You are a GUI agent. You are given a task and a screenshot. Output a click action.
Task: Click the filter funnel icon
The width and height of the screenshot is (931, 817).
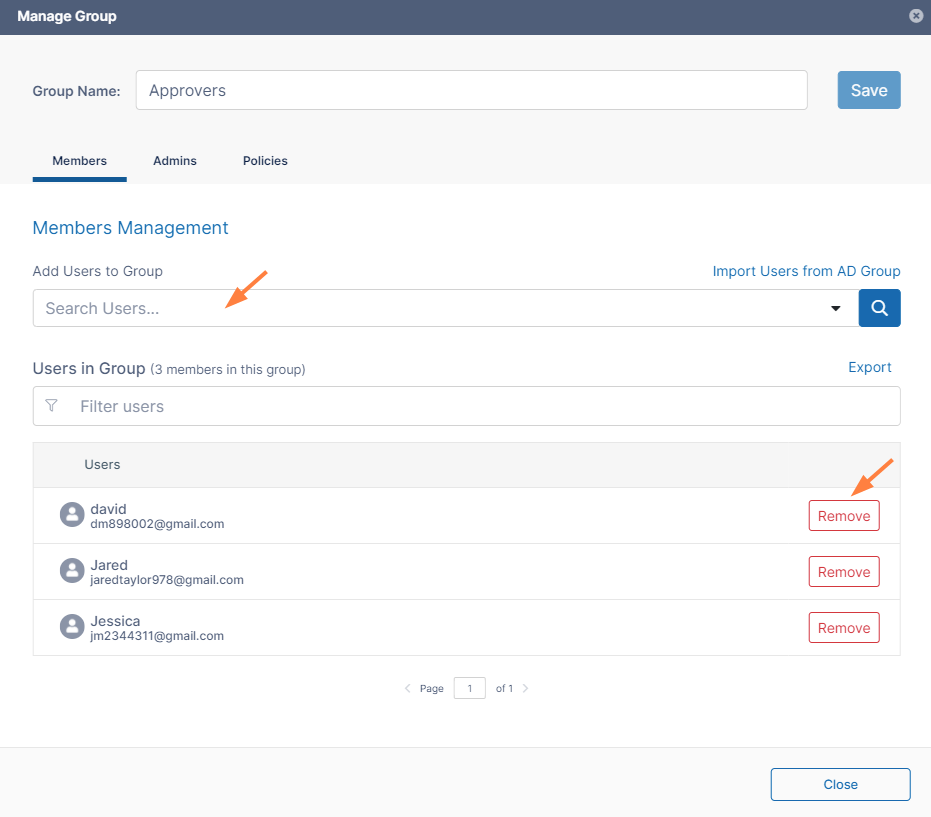[x=52, y=406]
